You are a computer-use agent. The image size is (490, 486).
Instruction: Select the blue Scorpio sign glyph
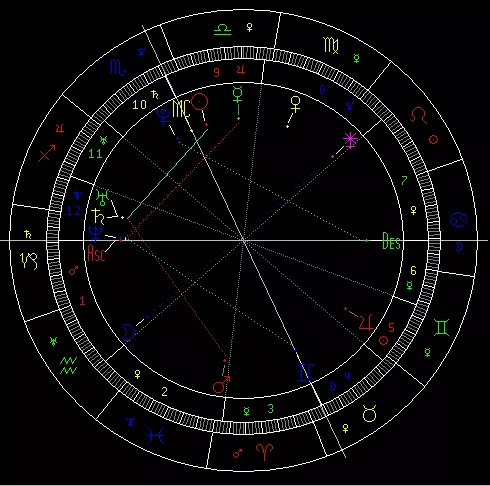coord(118,67)
